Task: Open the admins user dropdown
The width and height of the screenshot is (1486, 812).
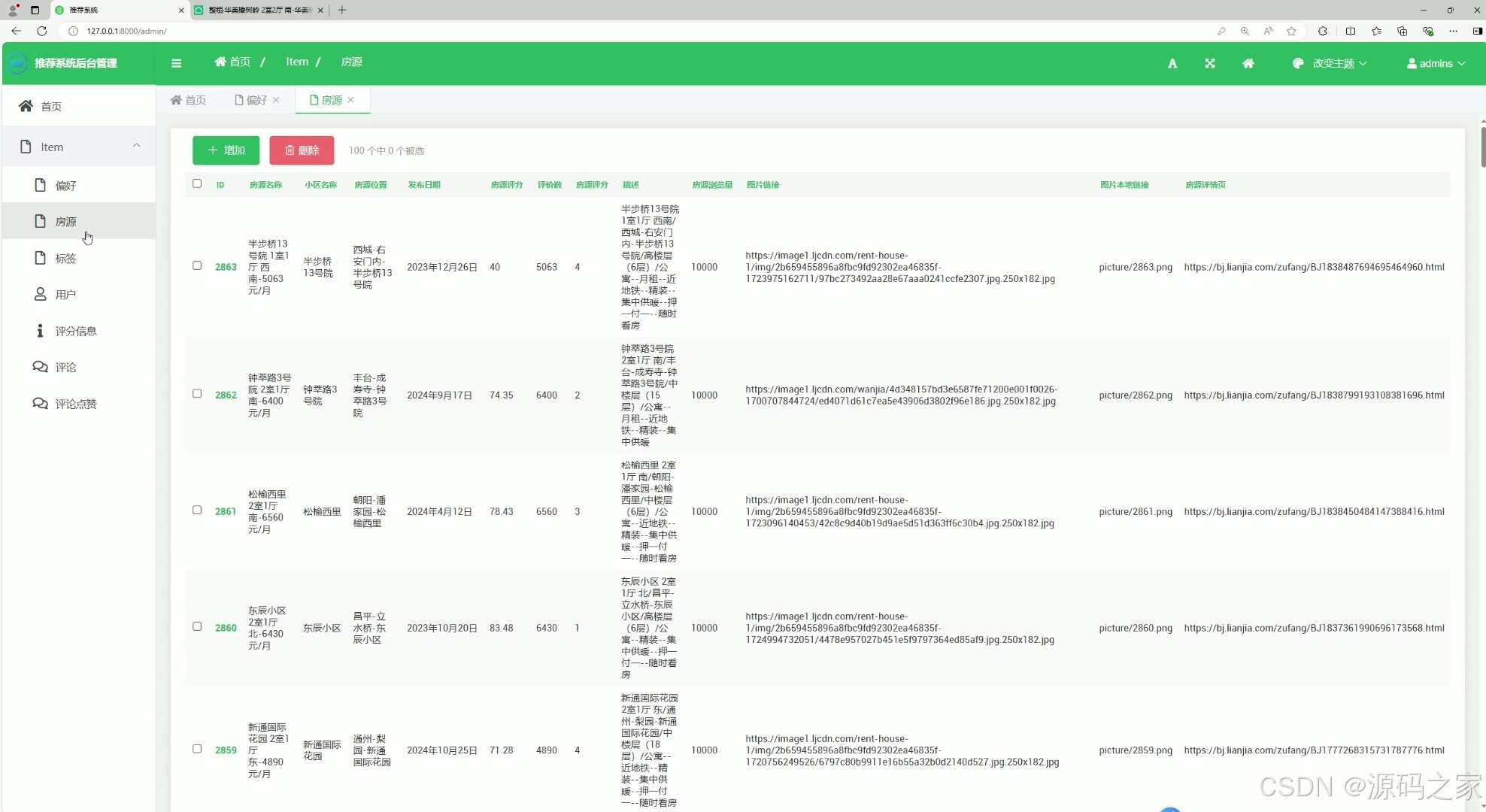Action: (x=1436, y=63)
